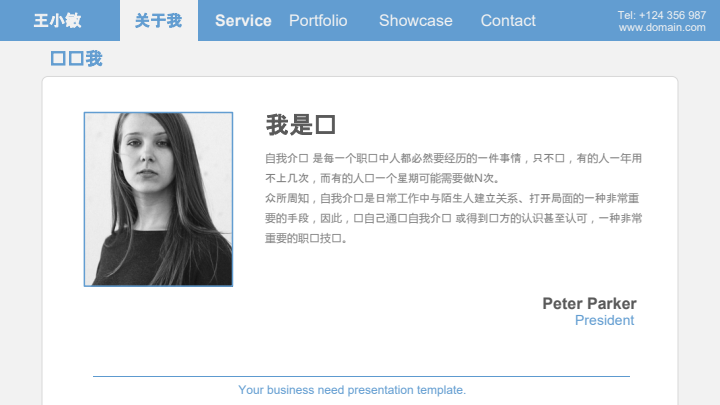Open the 关于我 tab
Viewport: 720px width, 405px height.
click(159, 21)
